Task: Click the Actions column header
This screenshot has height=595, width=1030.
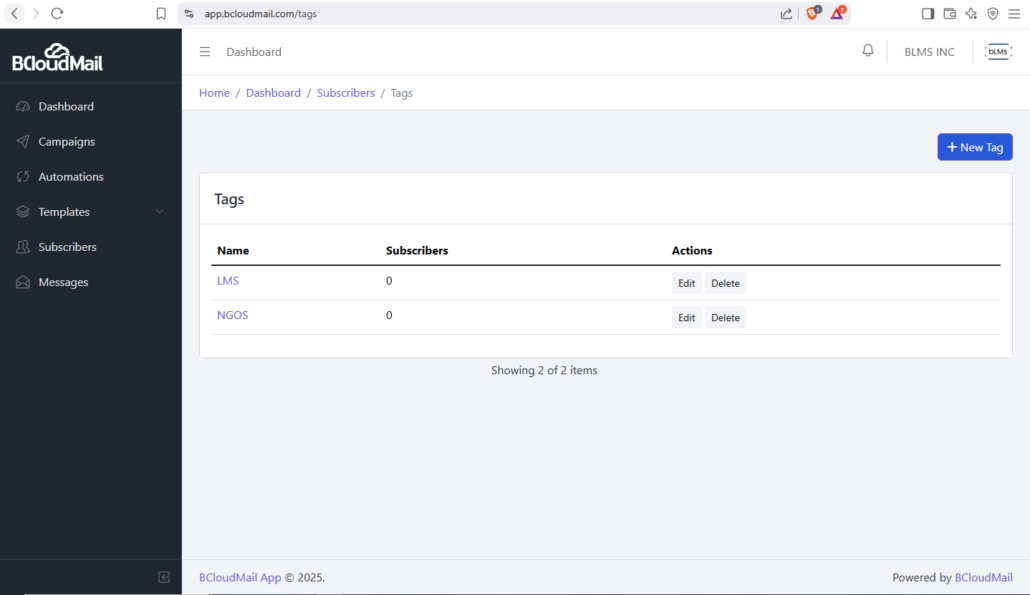Action: 692,250
